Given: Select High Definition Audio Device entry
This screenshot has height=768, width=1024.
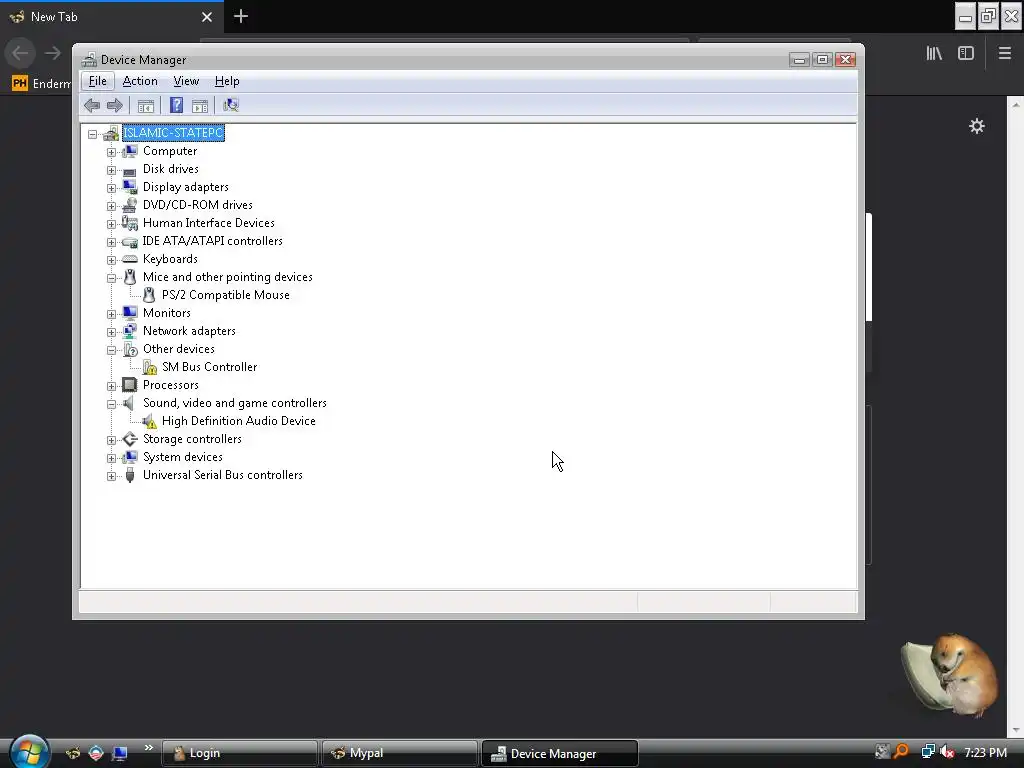Looking at the screenshot, I should pos(238,421).
